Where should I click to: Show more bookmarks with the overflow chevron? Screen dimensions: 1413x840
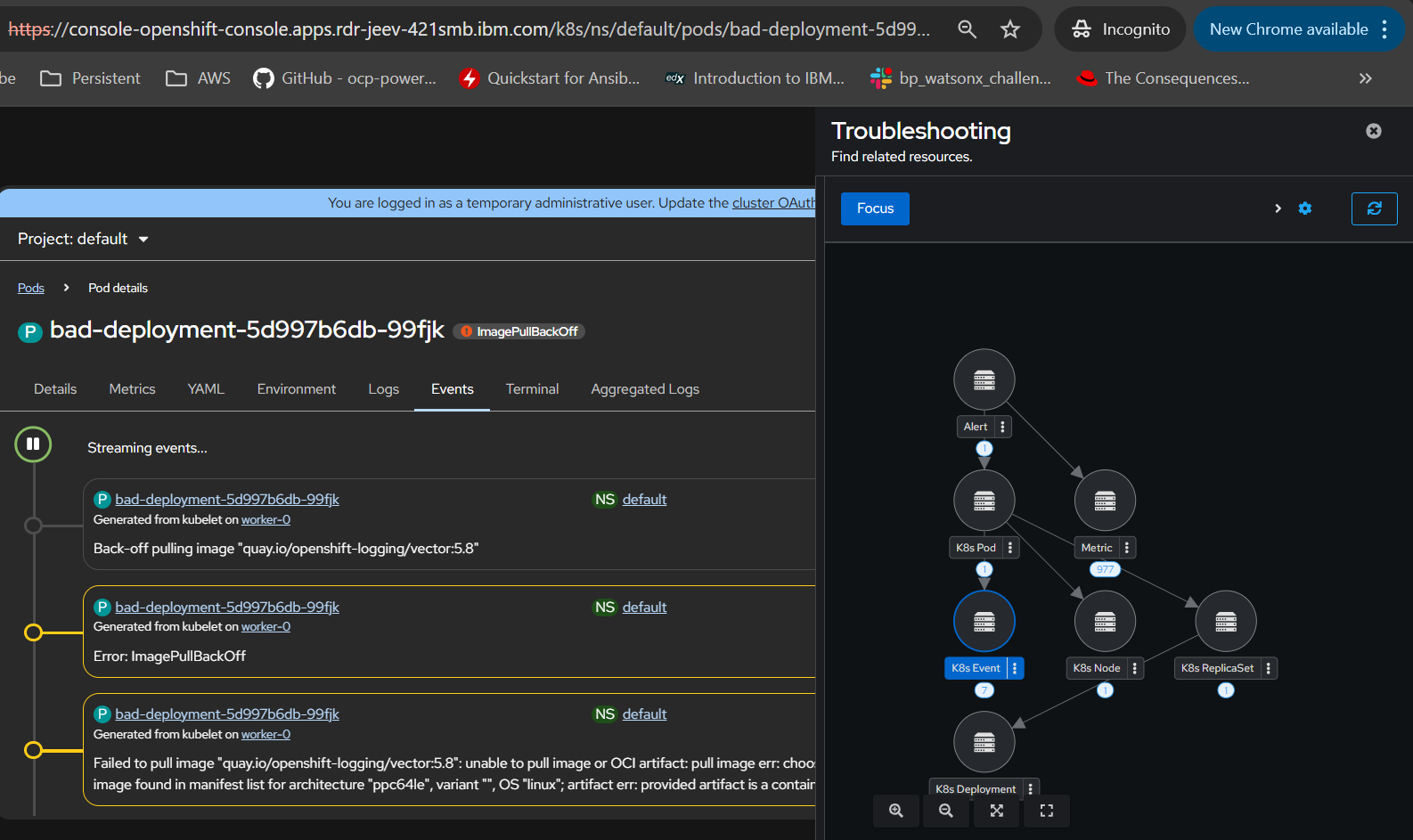(x=1365, y=78)
